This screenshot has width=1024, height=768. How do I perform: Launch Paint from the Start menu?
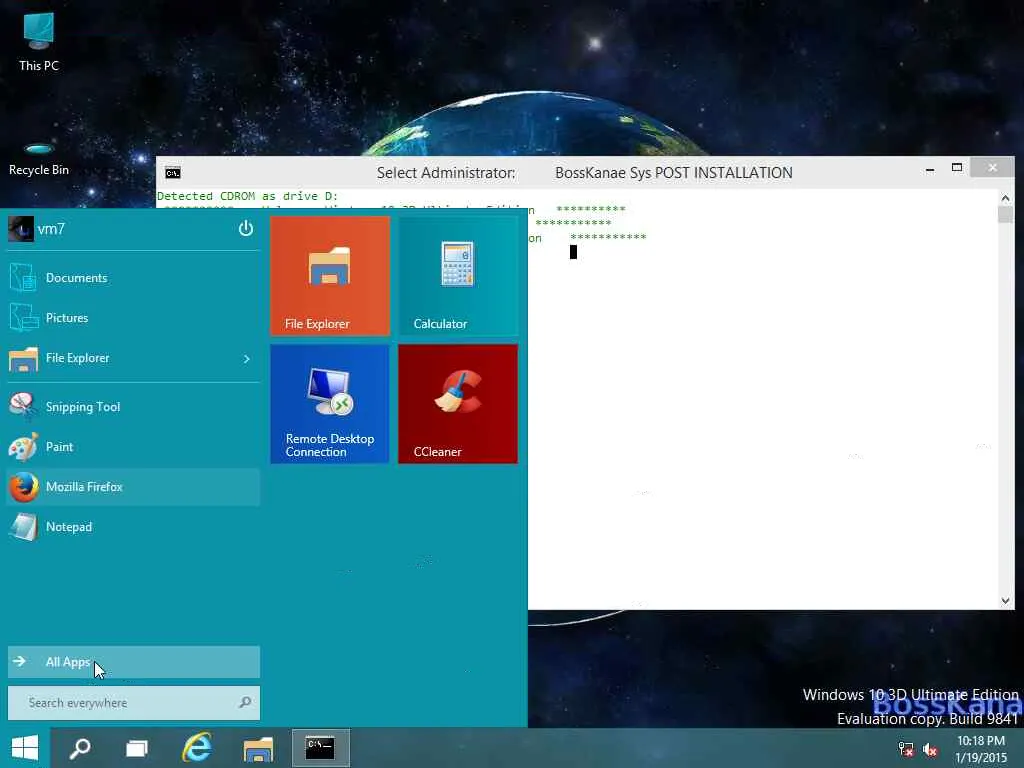pos(133,447)
